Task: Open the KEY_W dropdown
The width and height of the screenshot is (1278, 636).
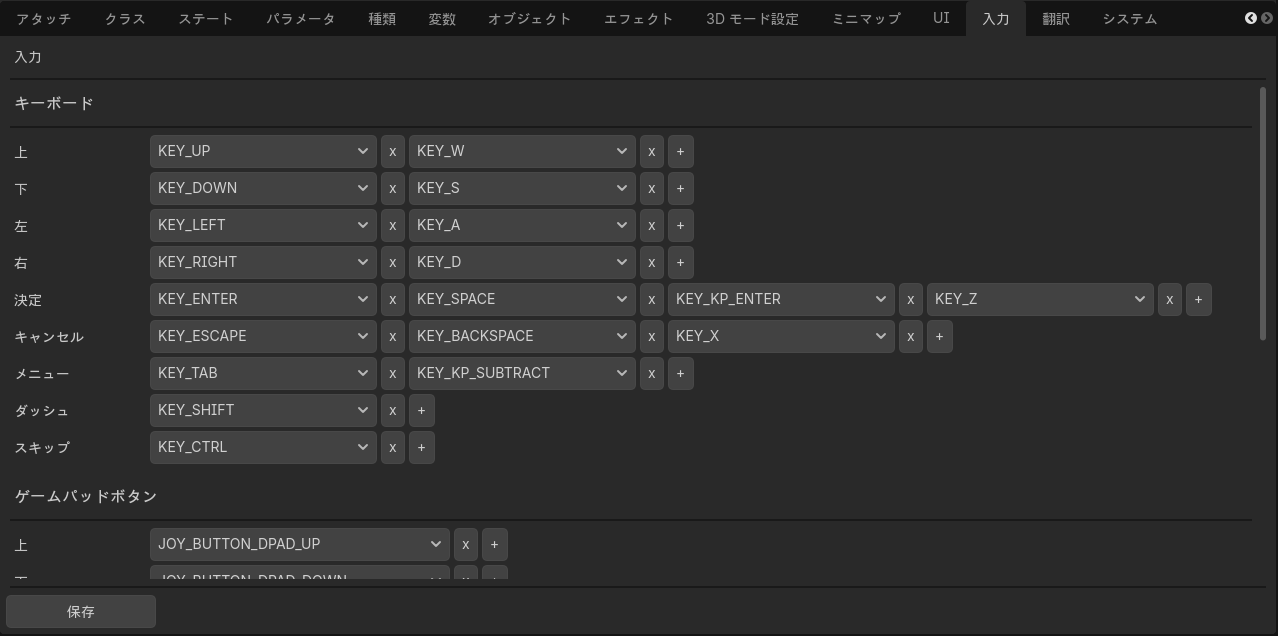Action: 522,151
